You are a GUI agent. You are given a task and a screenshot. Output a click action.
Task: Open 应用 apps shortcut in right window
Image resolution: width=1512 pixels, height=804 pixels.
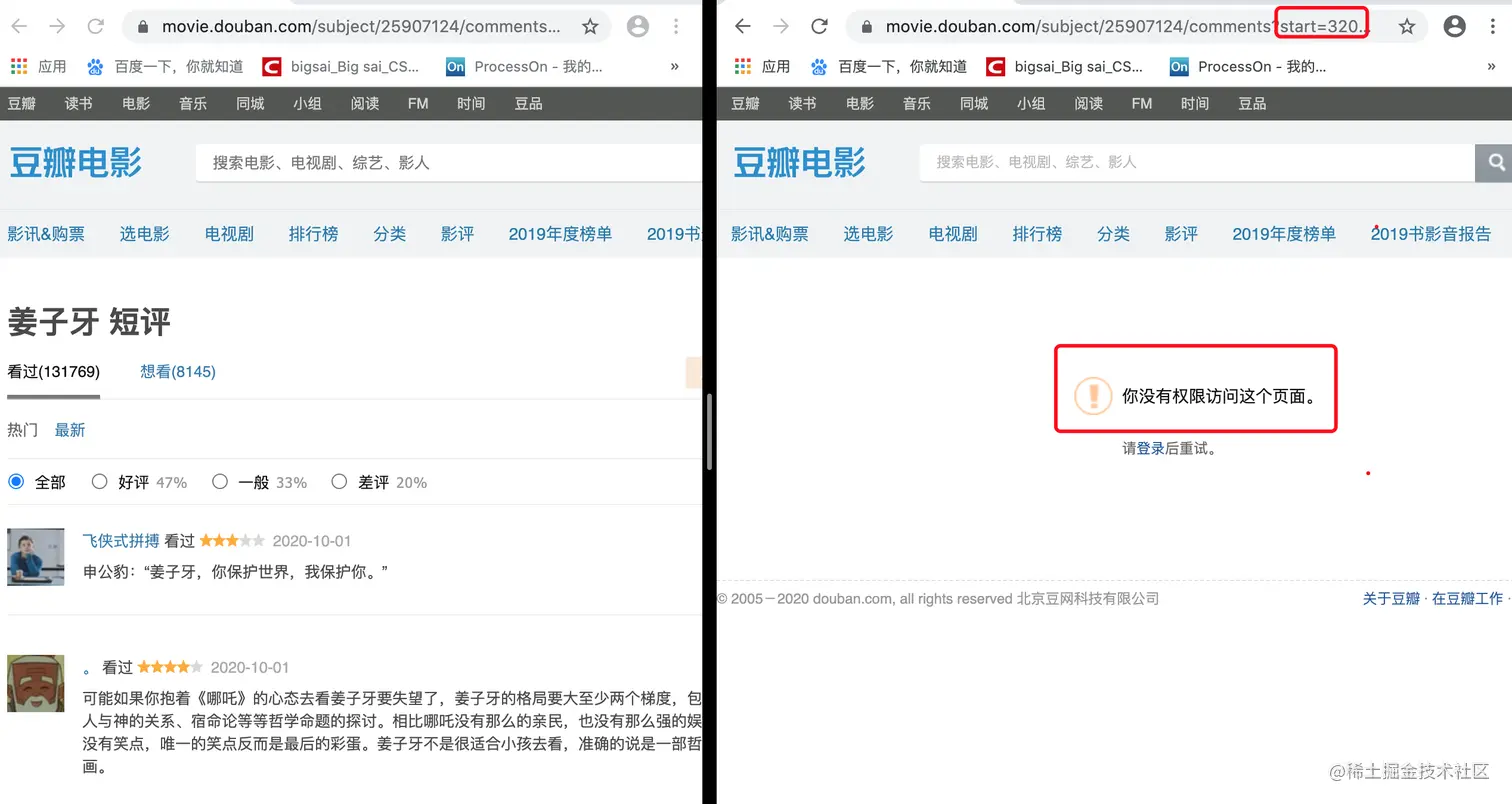pos(762,67)
